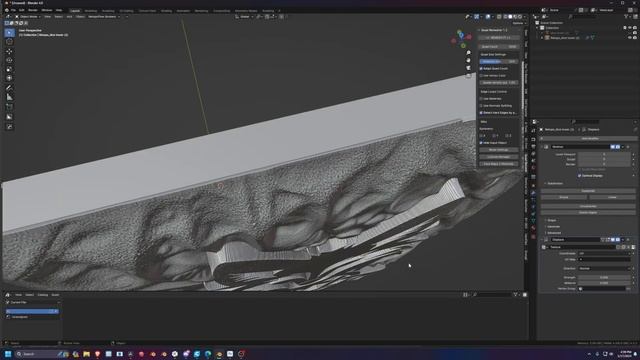Click the Subdivide button in Multires
The height and width of the screenshot is (360, 640).
[588, 191]
